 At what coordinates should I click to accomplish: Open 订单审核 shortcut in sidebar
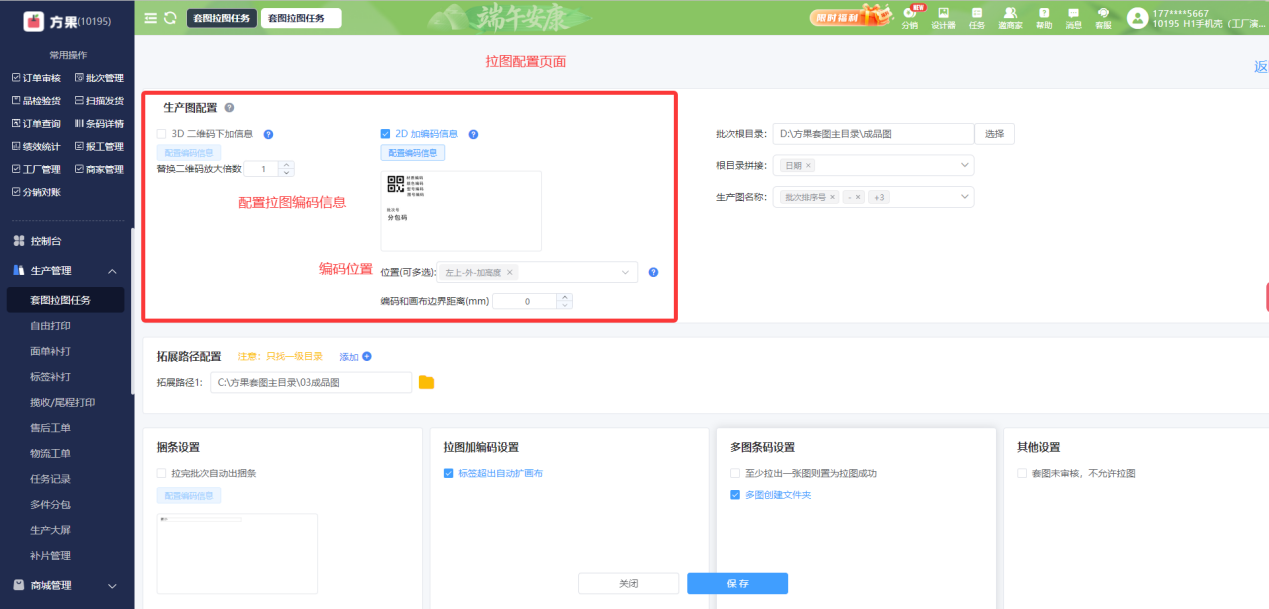(36, 78)
